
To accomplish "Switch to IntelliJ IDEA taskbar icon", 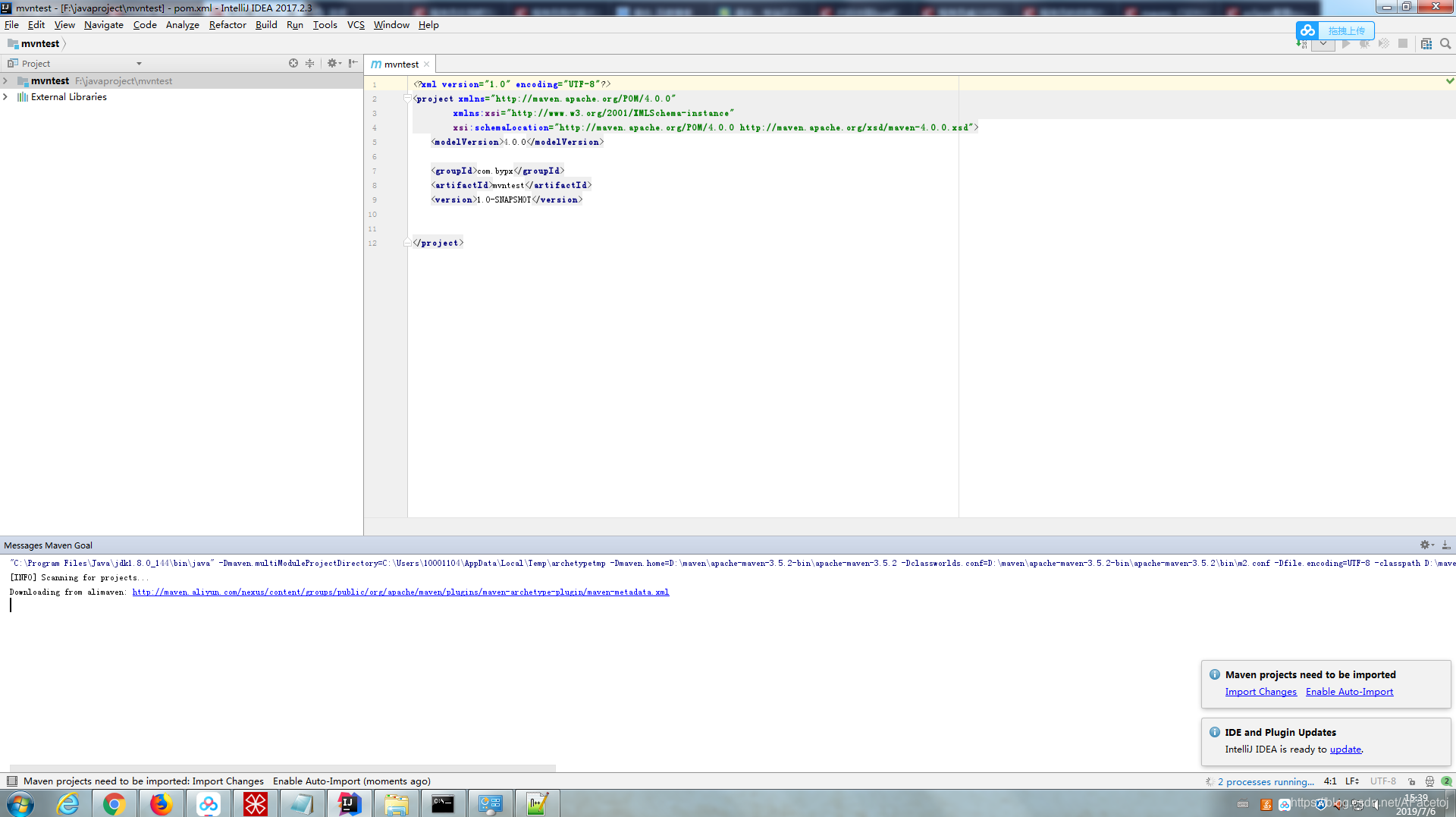I will click(x=349, y=803).
